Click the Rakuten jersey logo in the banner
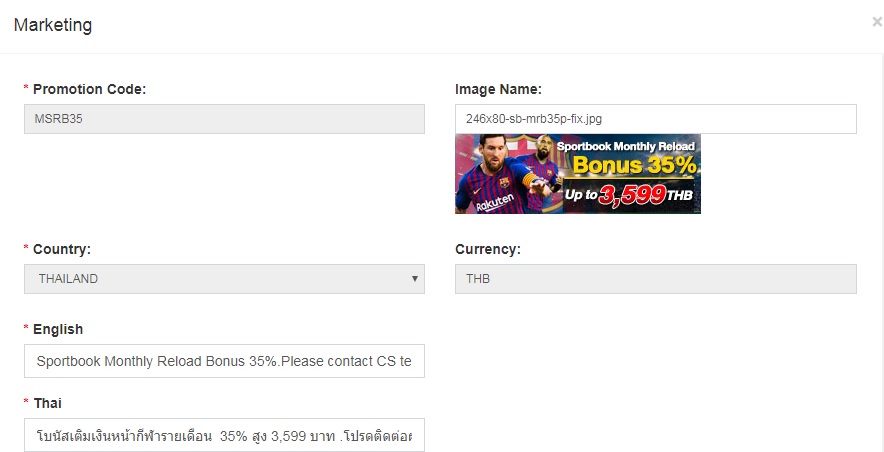Viewport: 884px width, 452px height. tap(495, 202)
